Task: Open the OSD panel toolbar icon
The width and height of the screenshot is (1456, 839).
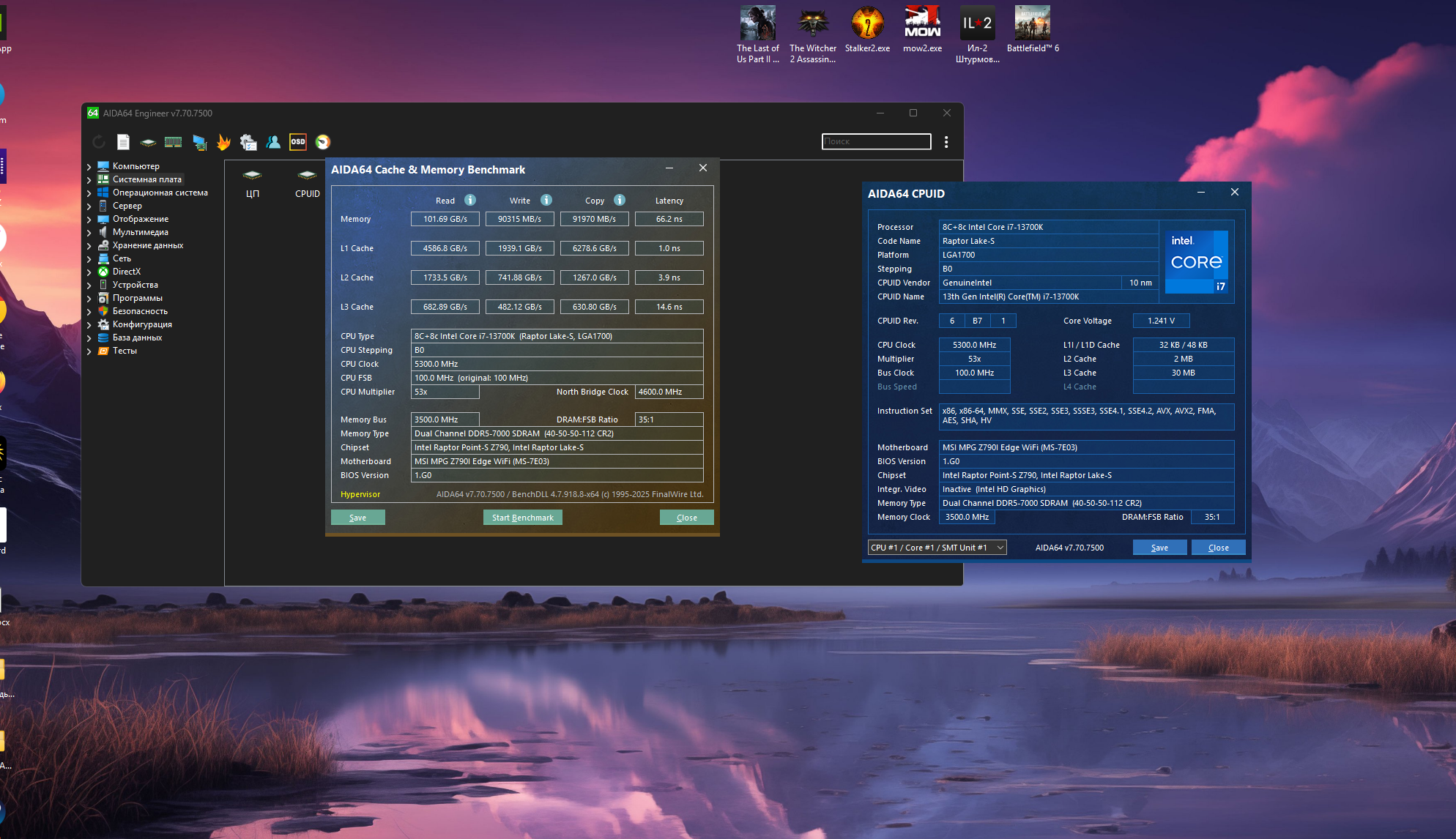Action: [x=297, y=142]
